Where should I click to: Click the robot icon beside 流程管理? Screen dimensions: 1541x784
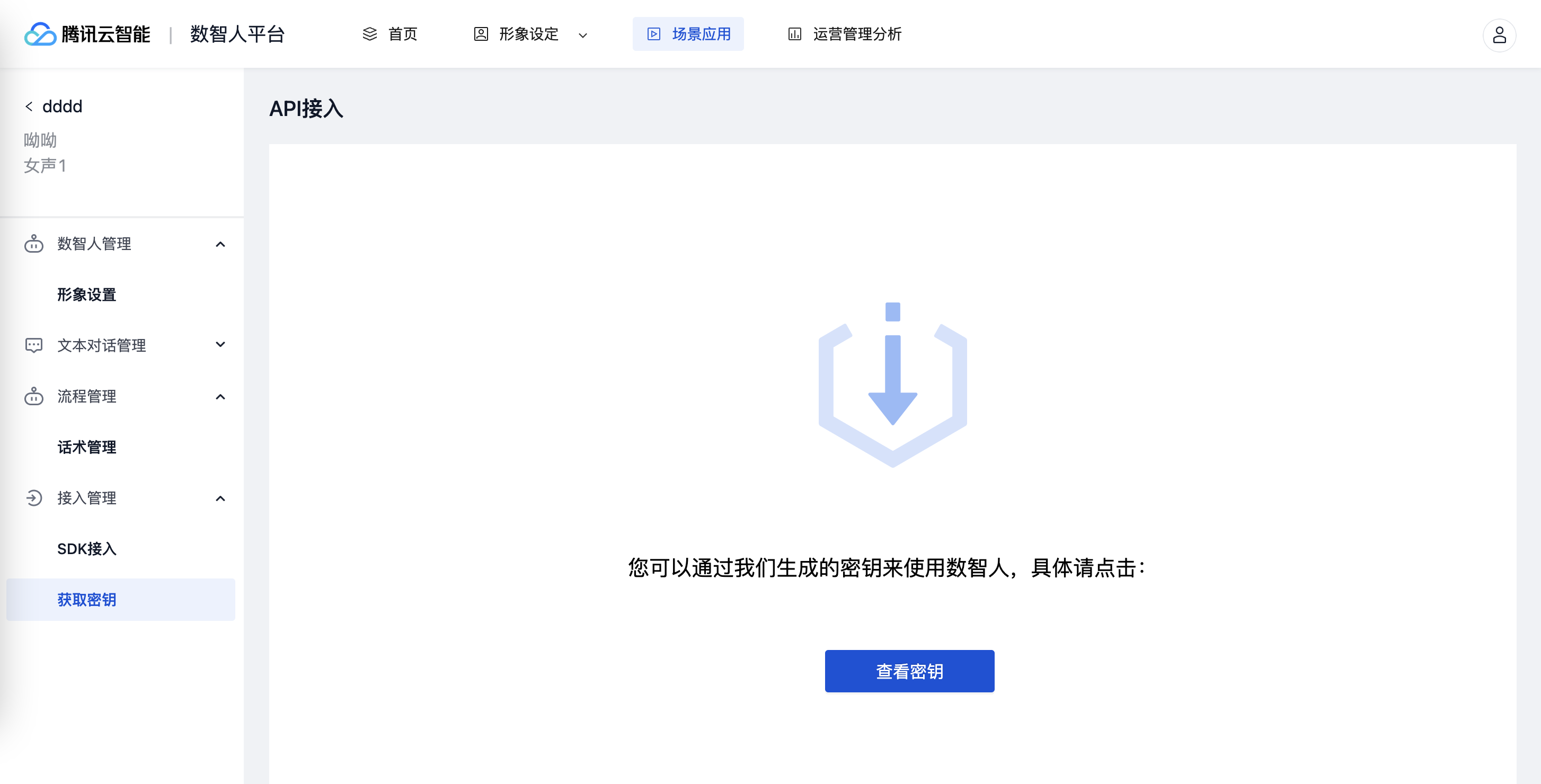coord(33,396)
